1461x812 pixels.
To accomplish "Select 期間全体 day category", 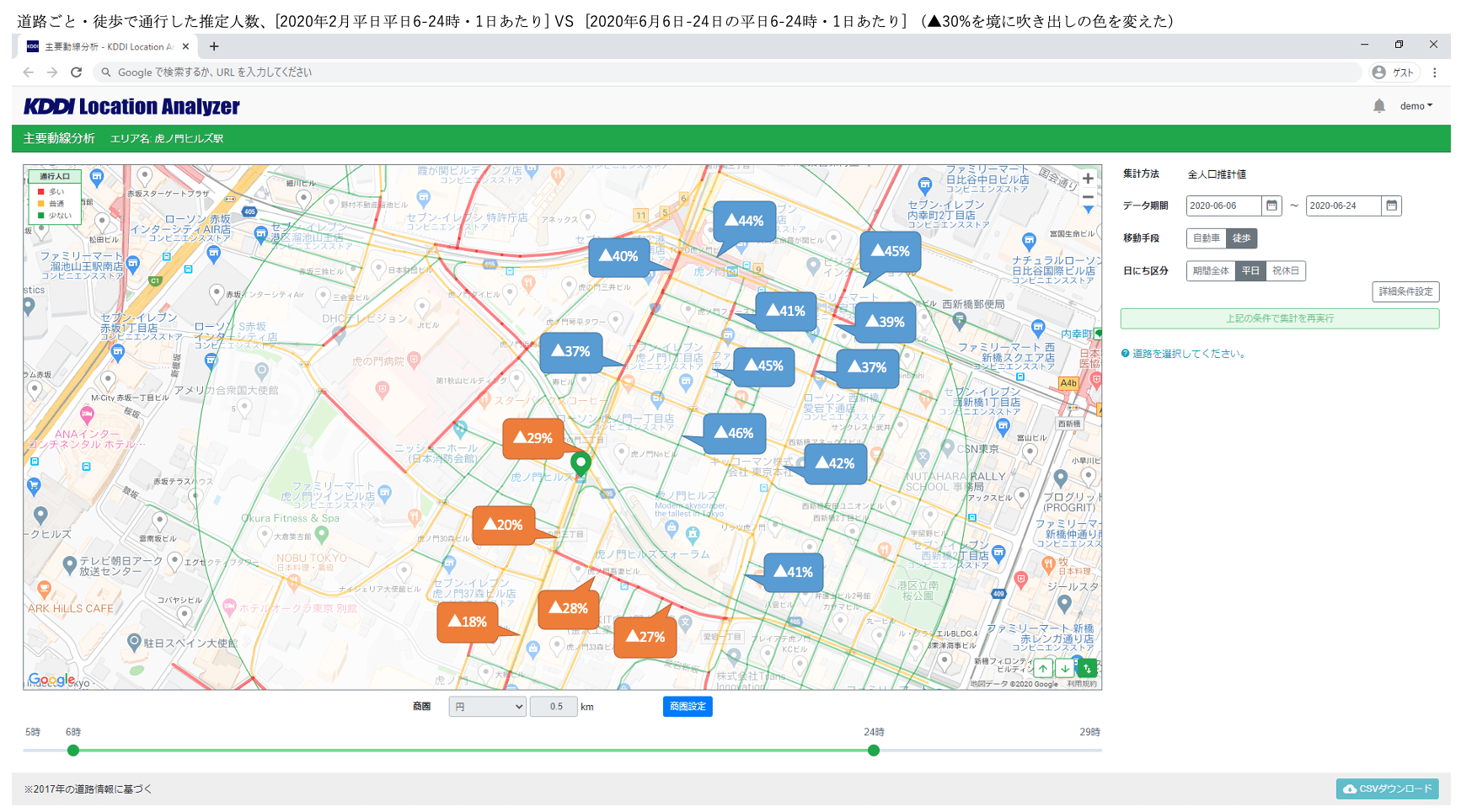I will point(1211,271).
